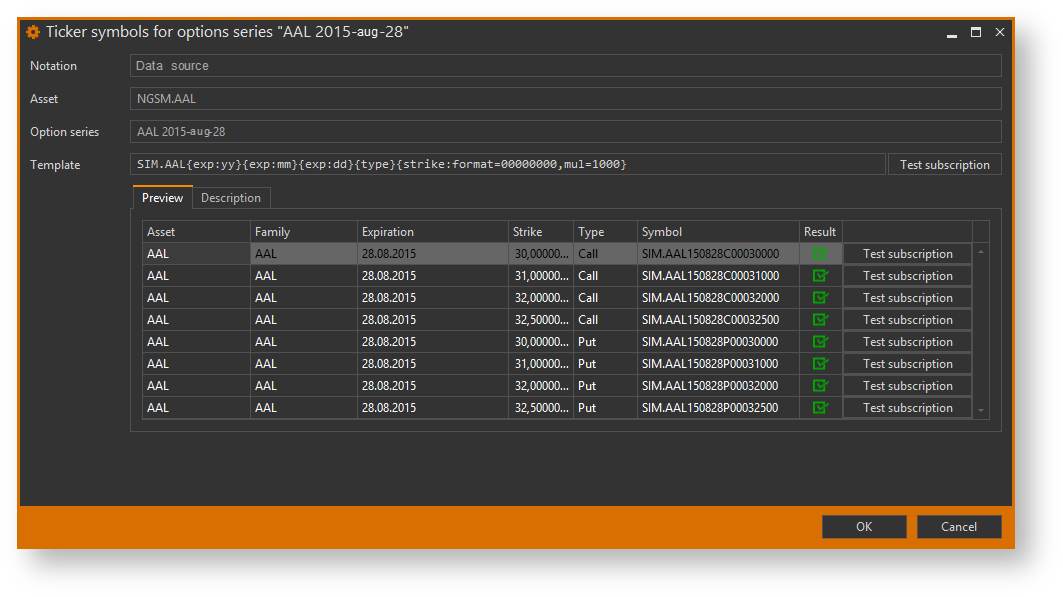This screenshot has height=597, width=1063.
Task: Click result check icon for SIM.AAL150828C00030000
Action: click(820, 253)
